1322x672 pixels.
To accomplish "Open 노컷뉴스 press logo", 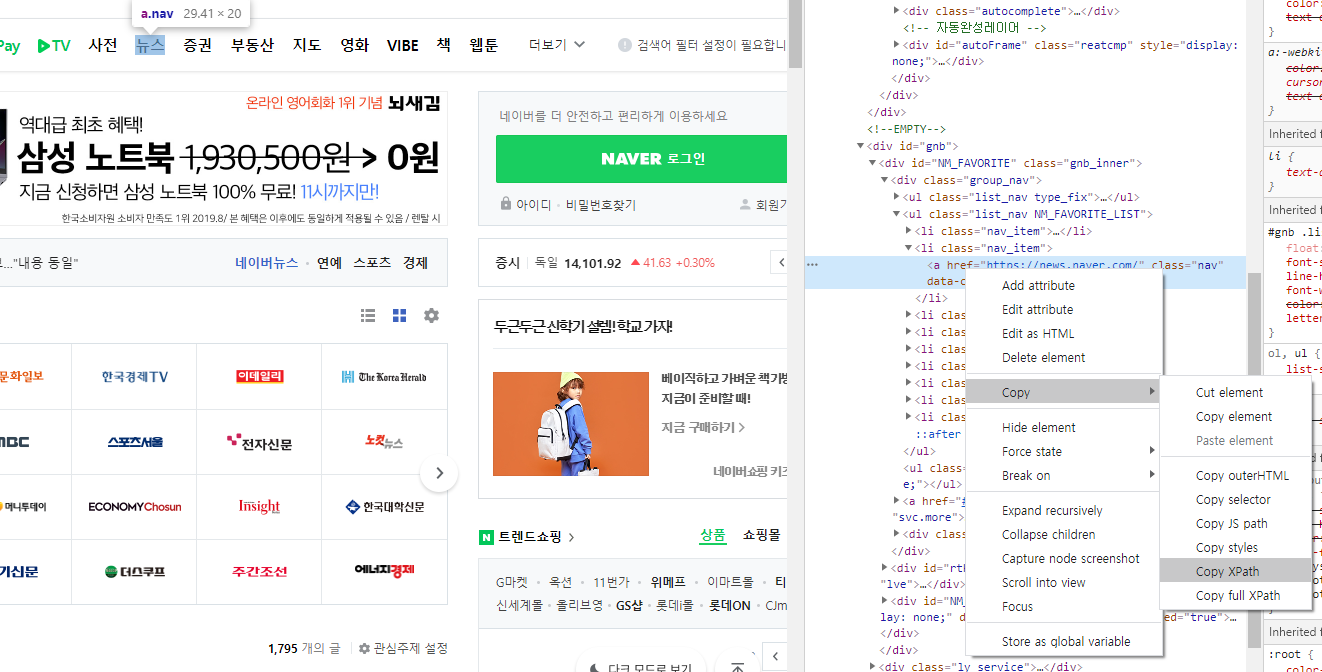I will coord(384,441).
